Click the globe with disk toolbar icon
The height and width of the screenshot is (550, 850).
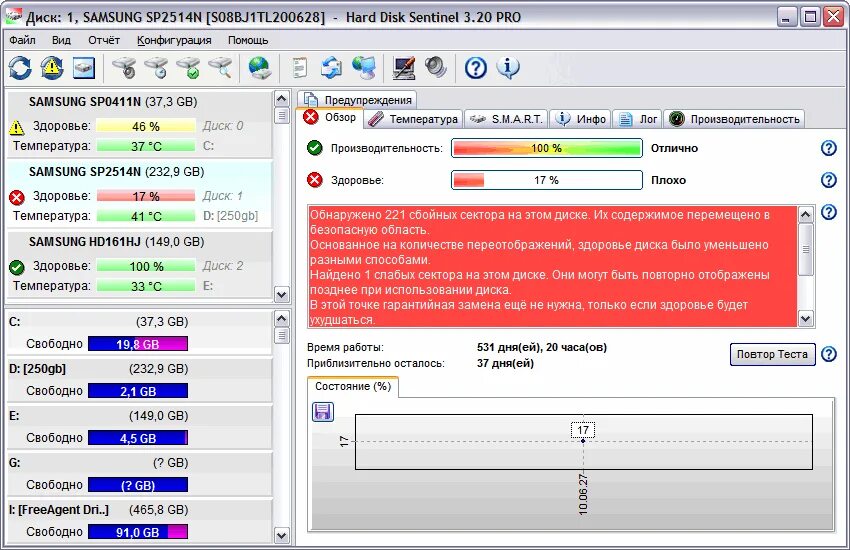(260, 68)
